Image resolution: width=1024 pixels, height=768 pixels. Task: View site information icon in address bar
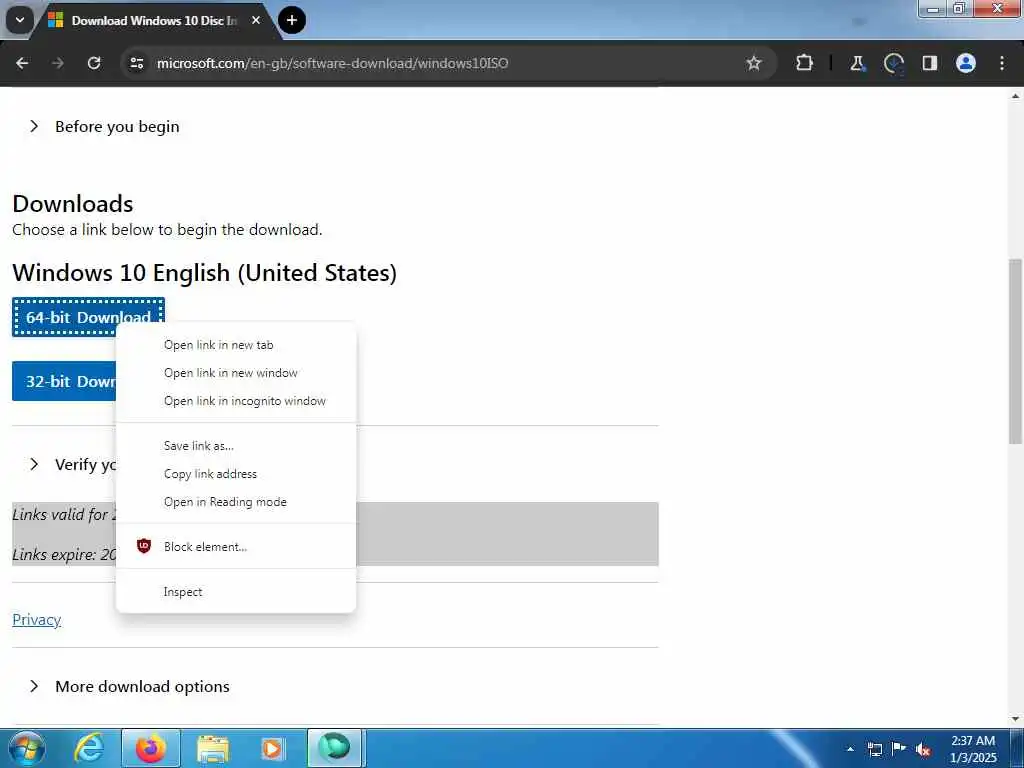(x=136, y=63)
